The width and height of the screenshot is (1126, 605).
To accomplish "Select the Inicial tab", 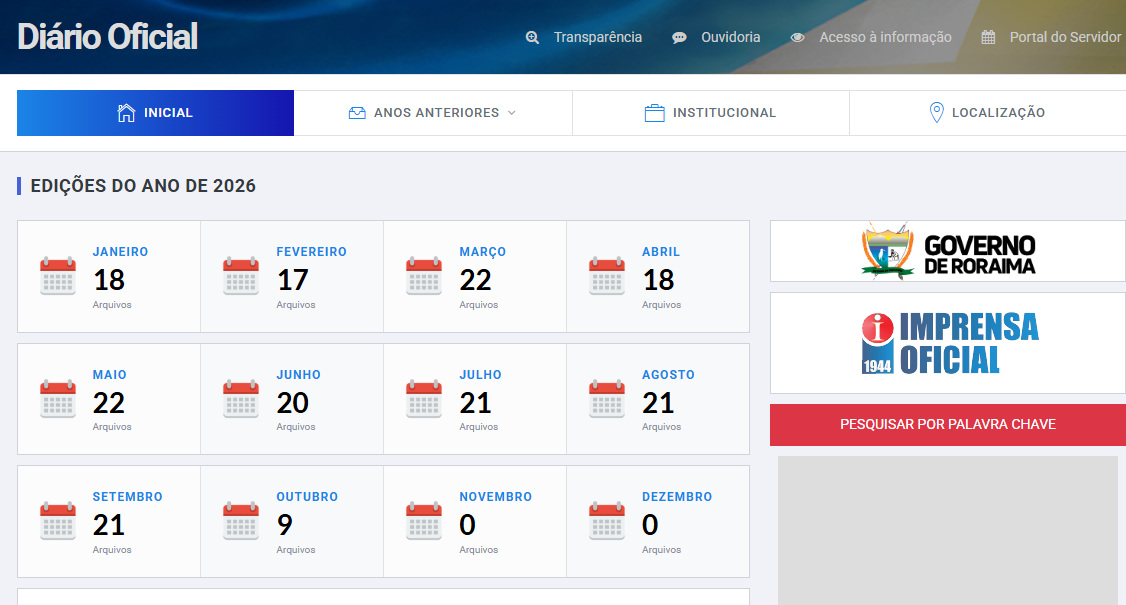I will 155,113.
